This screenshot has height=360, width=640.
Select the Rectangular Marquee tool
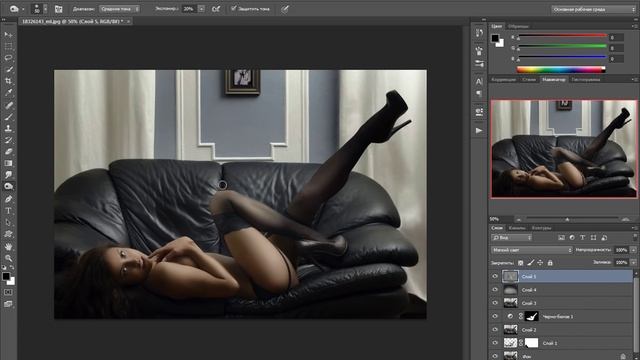[8, 47]
